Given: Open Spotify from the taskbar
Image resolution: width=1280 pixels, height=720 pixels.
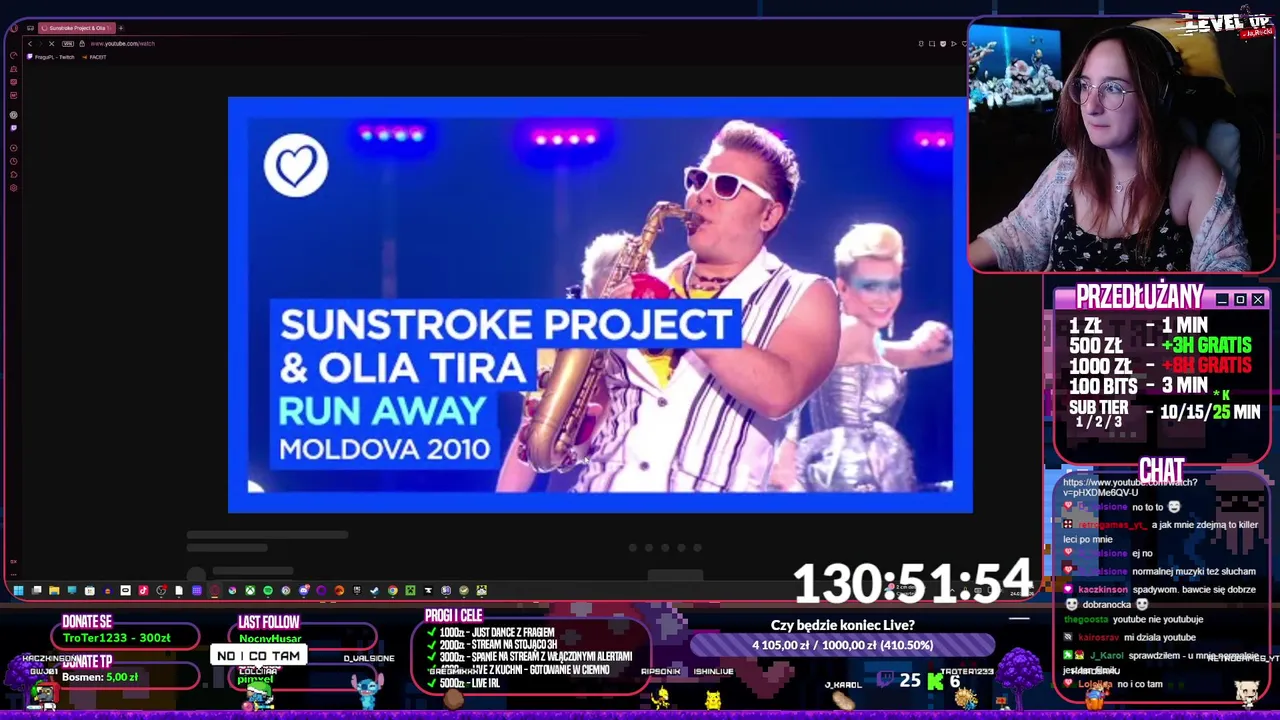Looking at the screenshot, I should pos(268,590).
